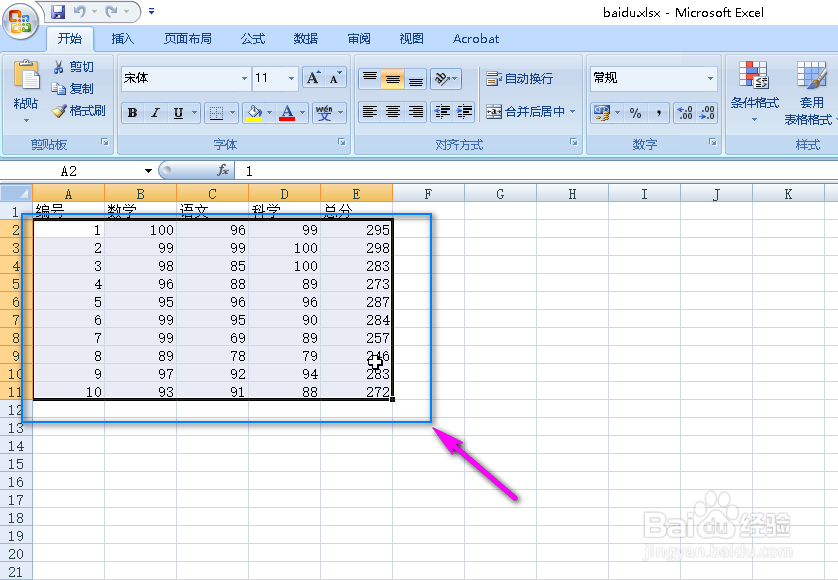This screenshot has height=580, width=838.
Task: Click the formula bar input
Action: 537,171
